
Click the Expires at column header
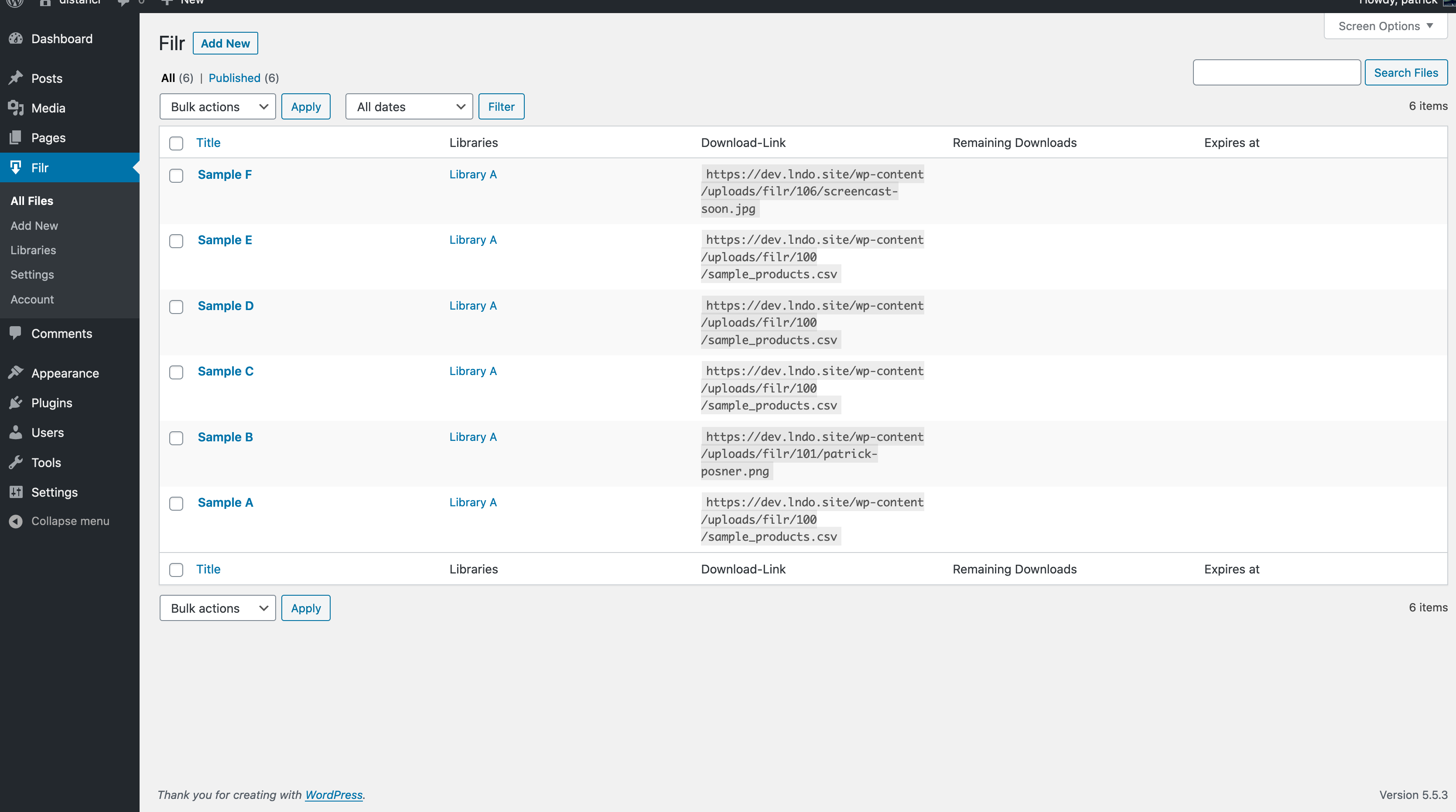click(x=1232, y=143)
